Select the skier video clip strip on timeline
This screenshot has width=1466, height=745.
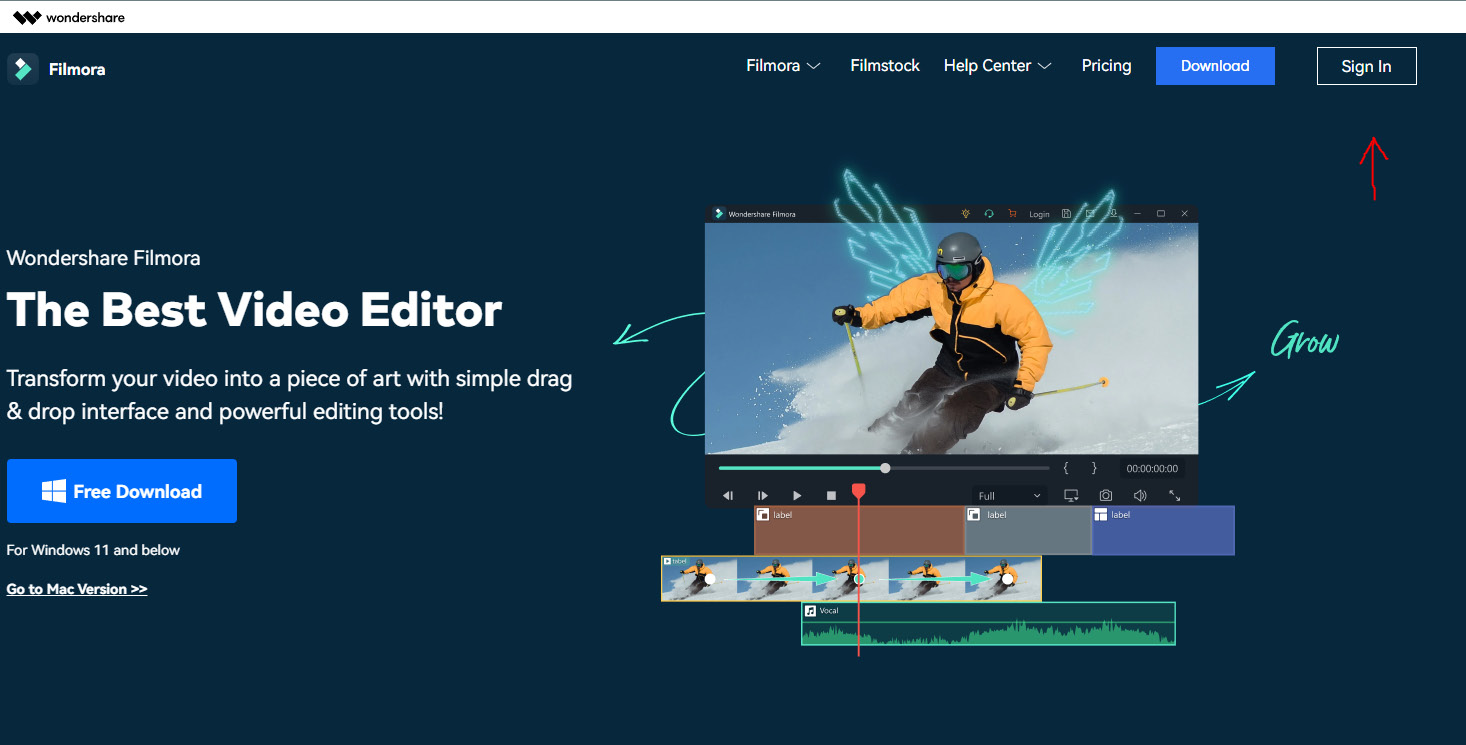[851, 579]
